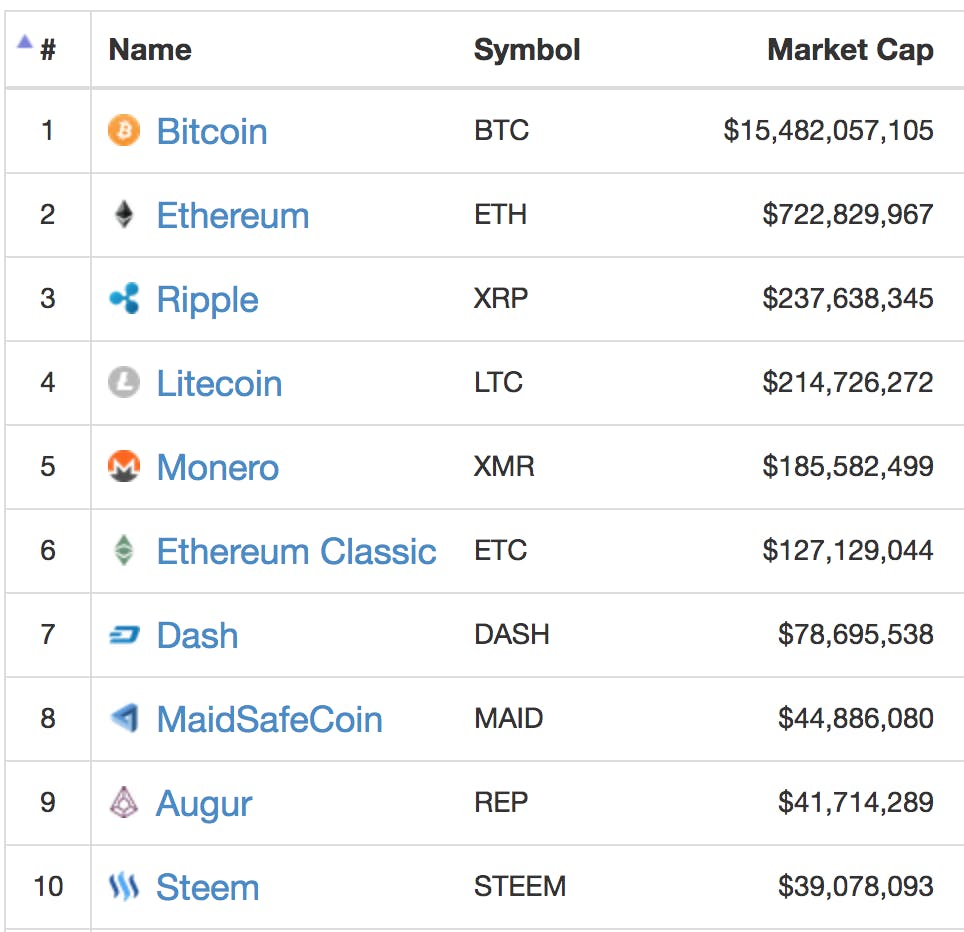Open the Ethereum link
This screenshot has width=964, height=932.
click(232, 215)
